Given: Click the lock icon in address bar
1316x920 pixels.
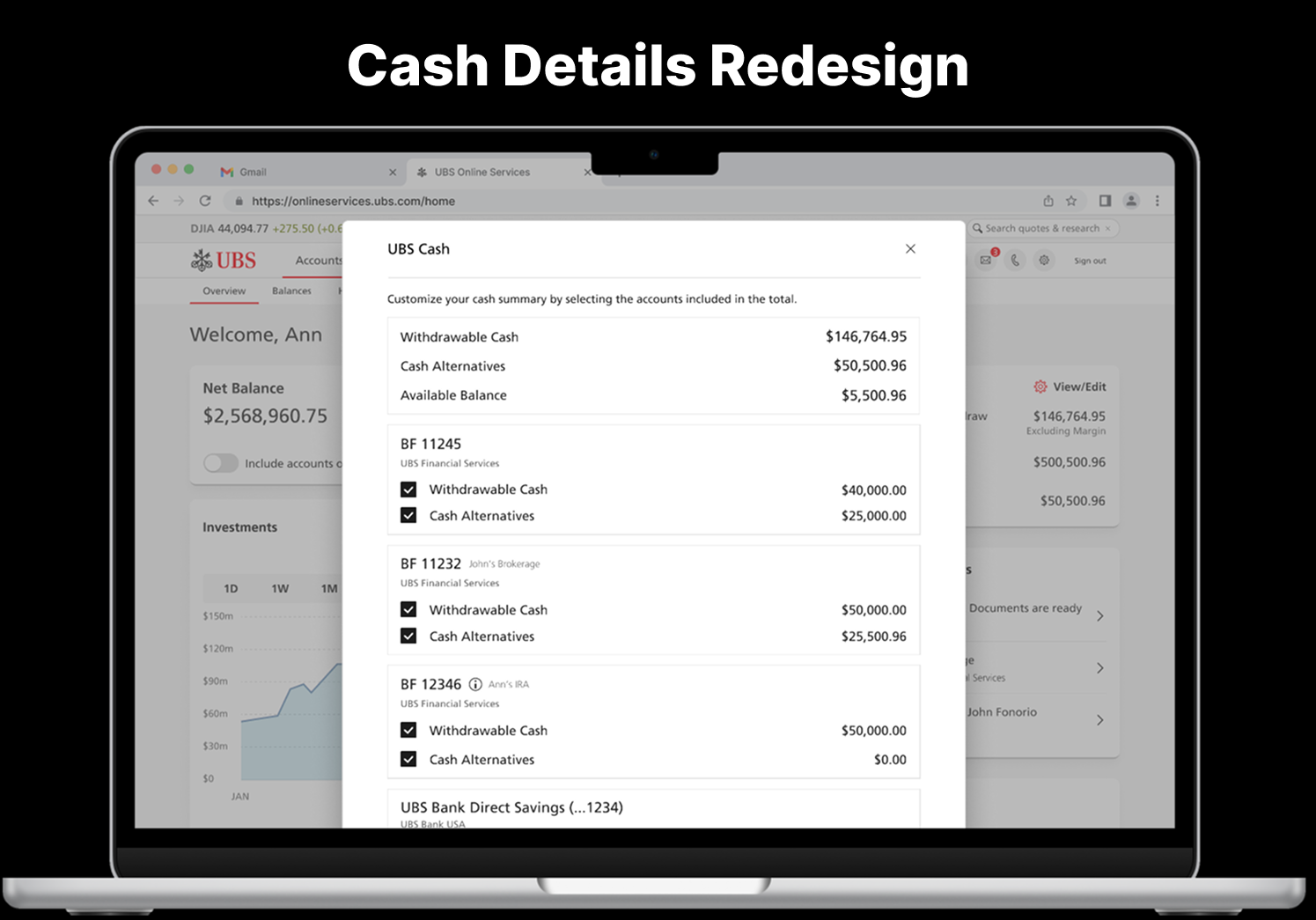Looking at the screenshot, I should click(239, 201).
